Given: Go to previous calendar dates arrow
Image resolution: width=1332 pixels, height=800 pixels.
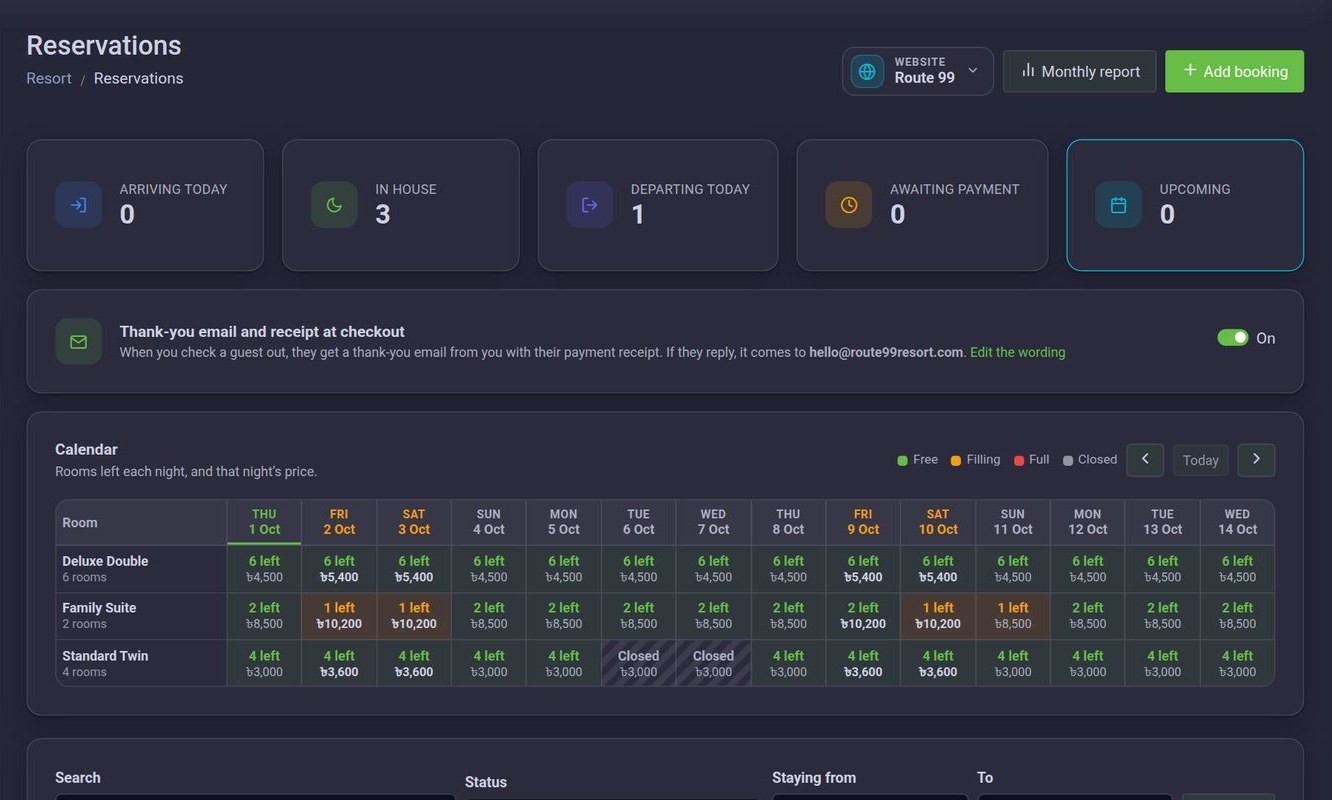Looking at the screenshot, I should click(x=1145, y=460).
